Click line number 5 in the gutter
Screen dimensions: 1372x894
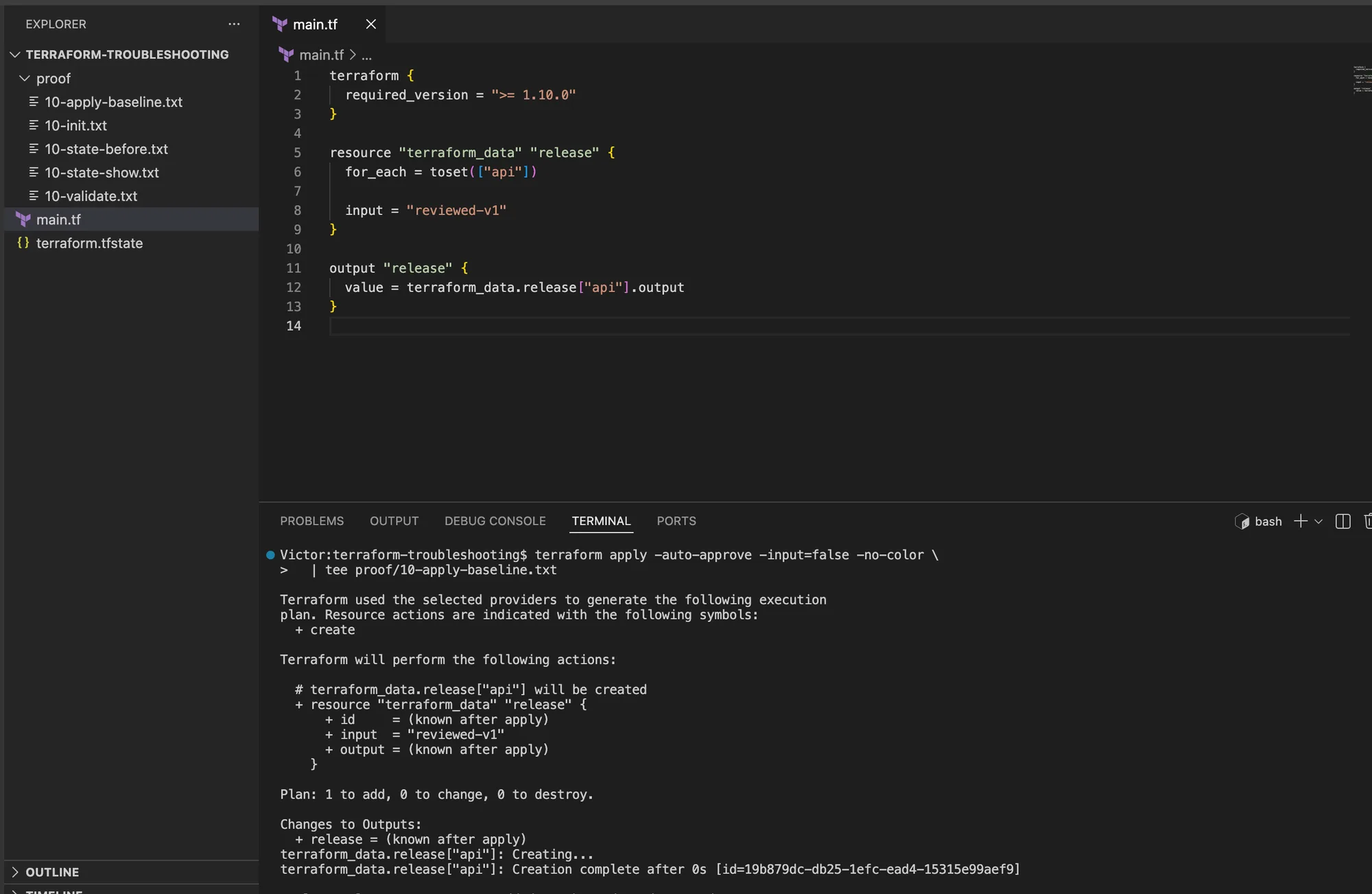tap(298, 152)
